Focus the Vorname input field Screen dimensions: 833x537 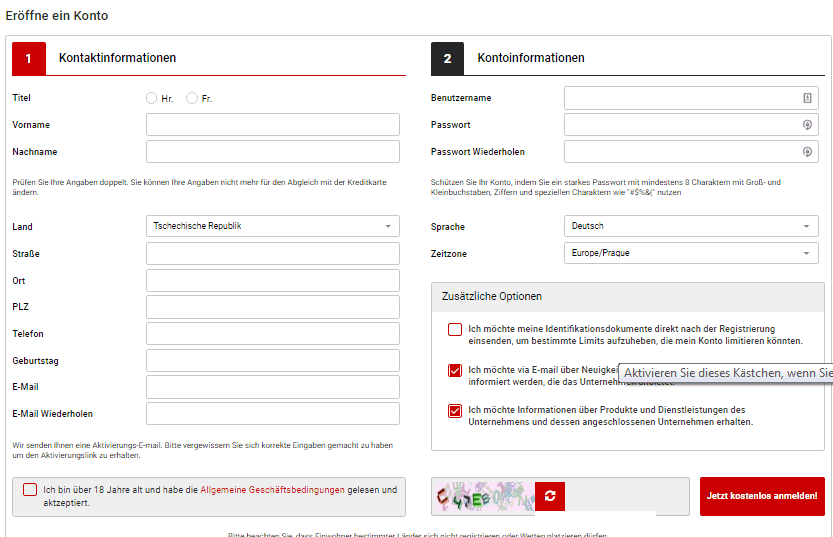point(272,125)
